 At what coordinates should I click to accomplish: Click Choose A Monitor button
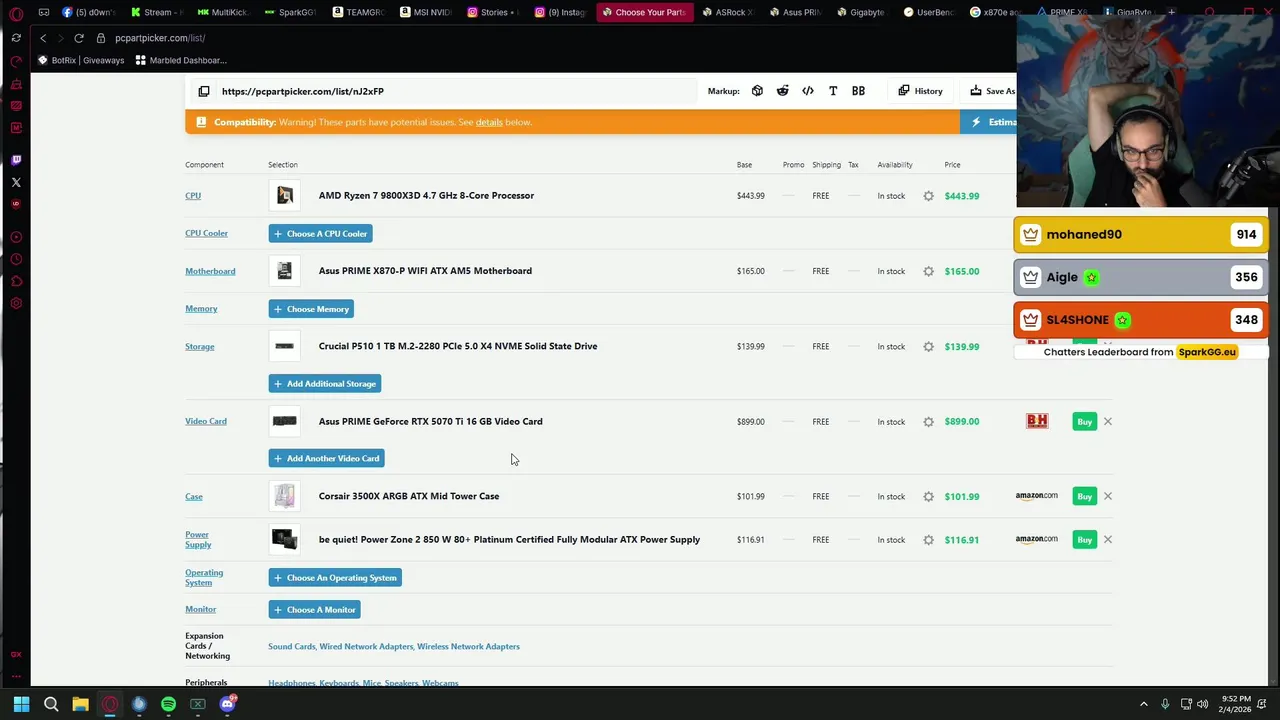314,610
